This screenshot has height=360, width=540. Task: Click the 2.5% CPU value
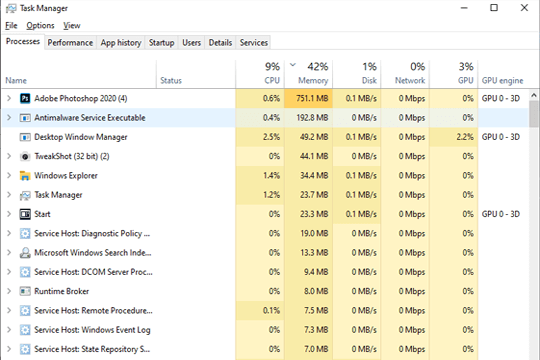tap(271, 137)
